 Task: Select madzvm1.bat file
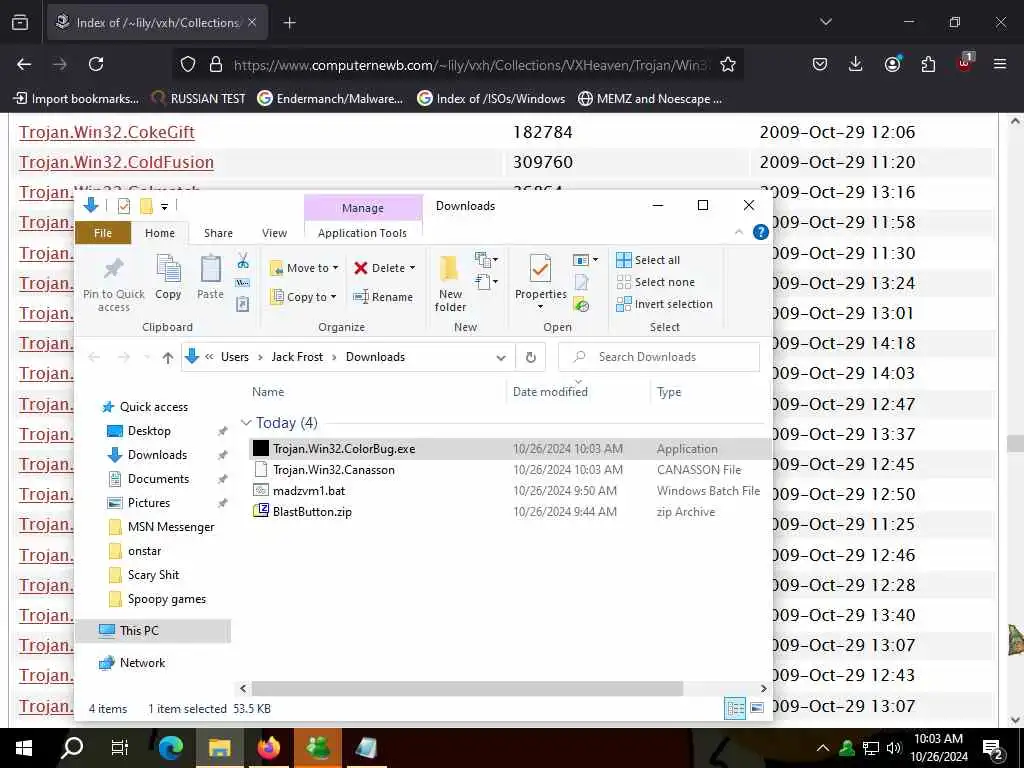coord(309,490)
